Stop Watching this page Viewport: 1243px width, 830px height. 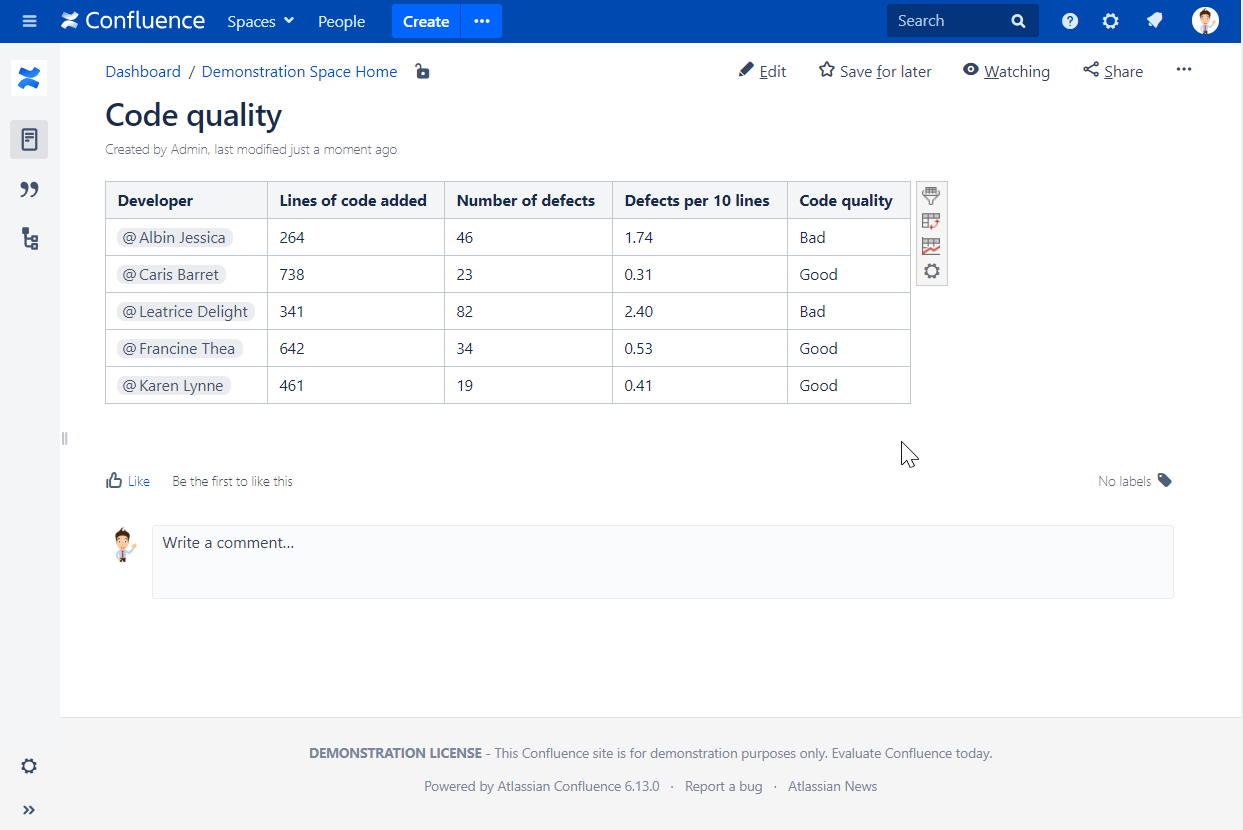1006,70
